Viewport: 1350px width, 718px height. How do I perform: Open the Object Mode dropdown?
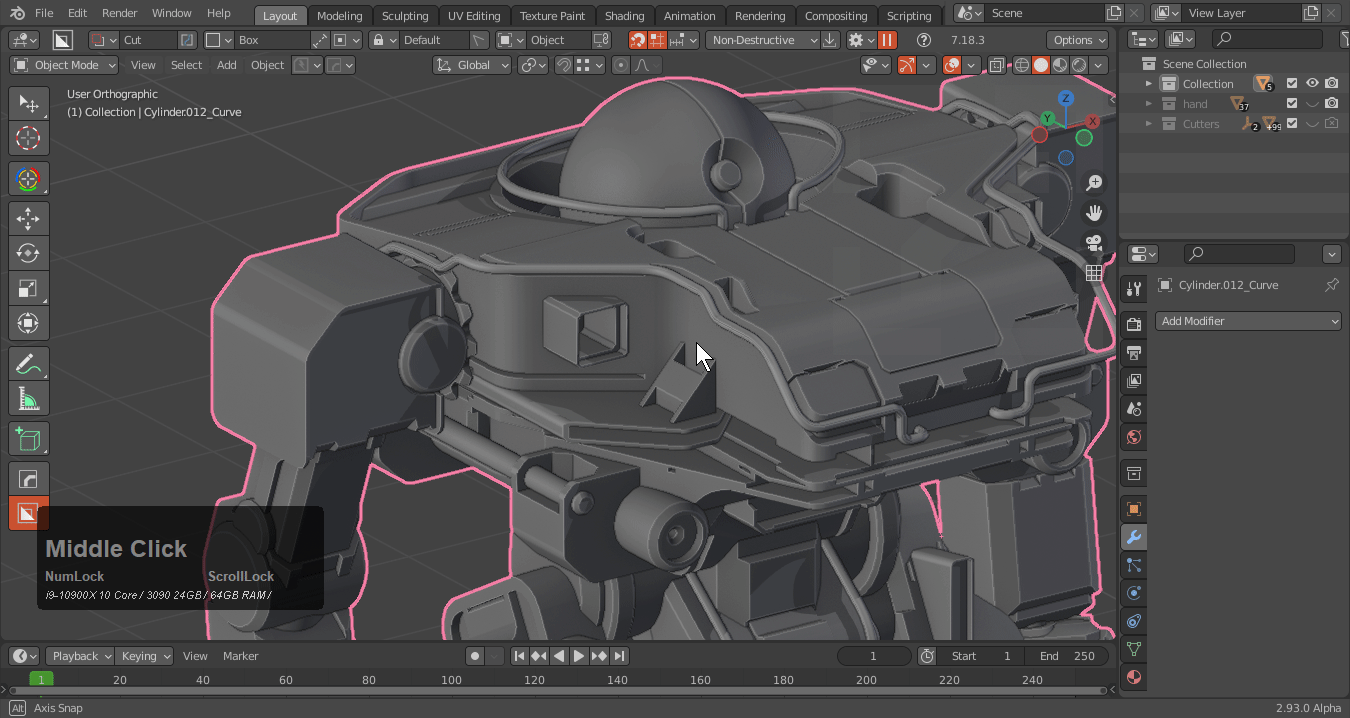pyautogui.click(x=64, y=65)
